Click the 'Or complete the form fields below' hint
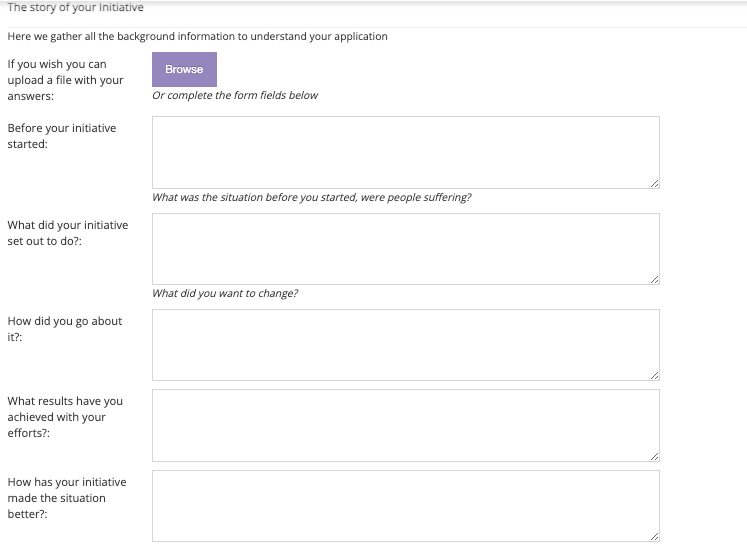The width and height of the screenshot is (747, 550). 235,95
